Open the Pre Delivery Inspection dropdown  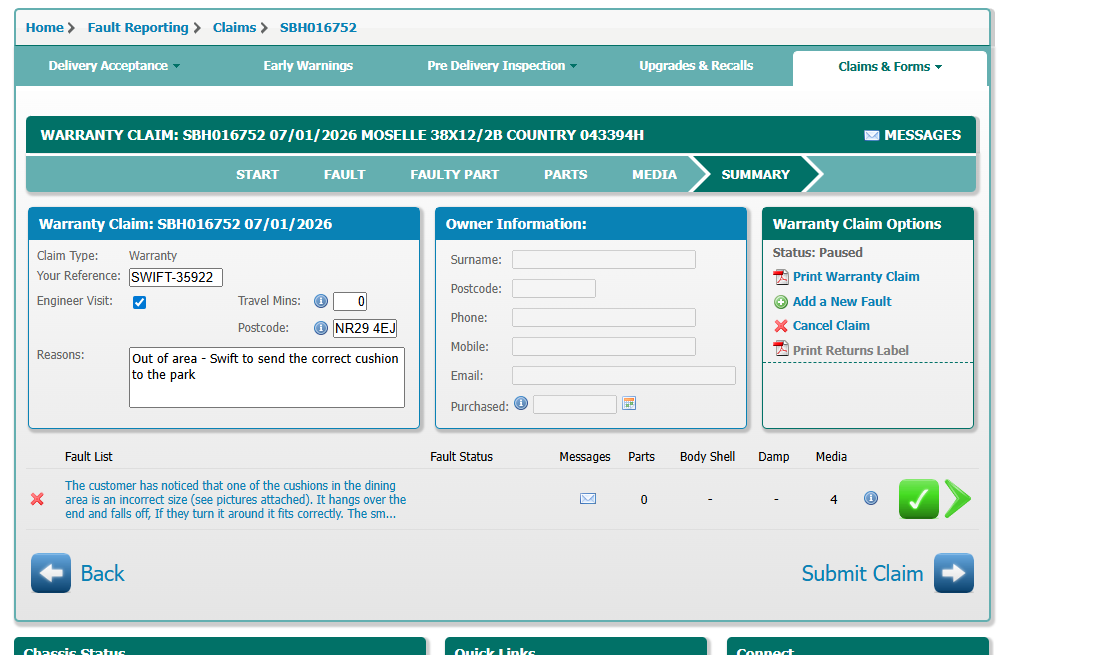coord(502,66)
